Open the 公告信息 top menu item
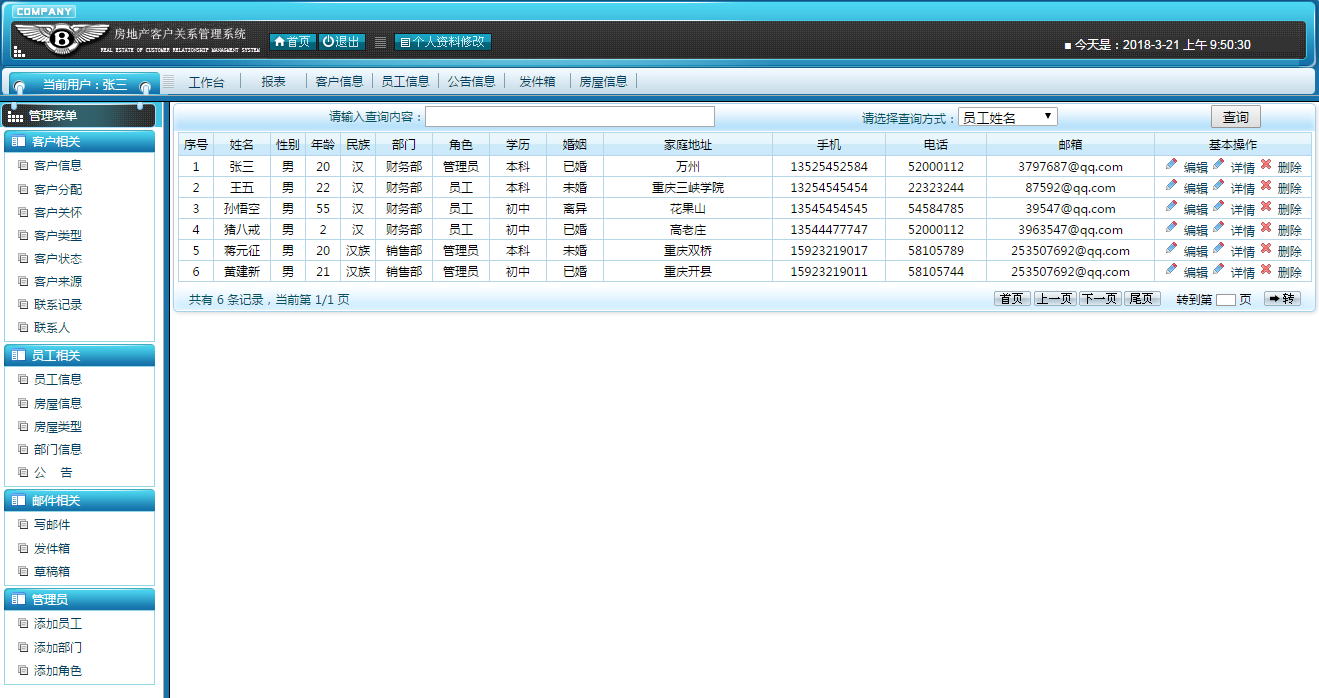Viewport: 1319px width, 698px height. click(x=471, y=82)
